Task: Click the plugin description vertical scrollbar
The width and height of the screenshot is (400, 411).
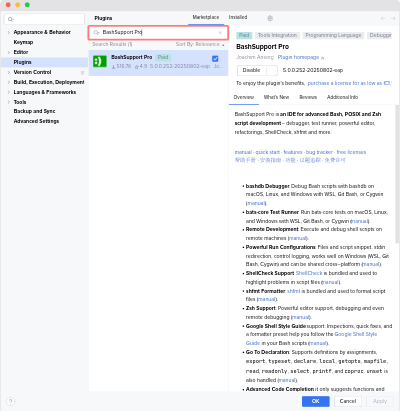Action: (x=397, y=174)
